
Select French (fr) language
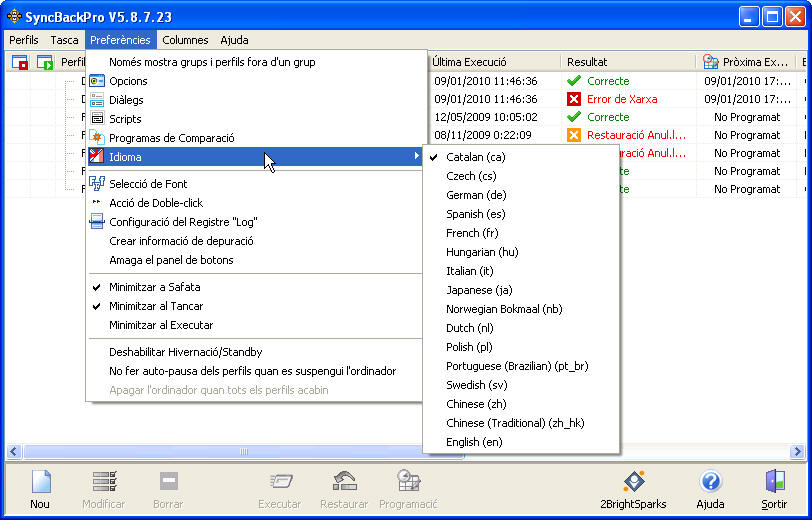click(x=521, y=233)
